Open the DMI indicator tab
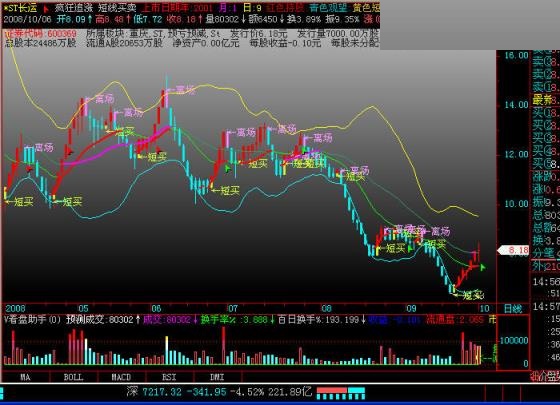This screenshot has width=560, height=405. coord(217,377)
